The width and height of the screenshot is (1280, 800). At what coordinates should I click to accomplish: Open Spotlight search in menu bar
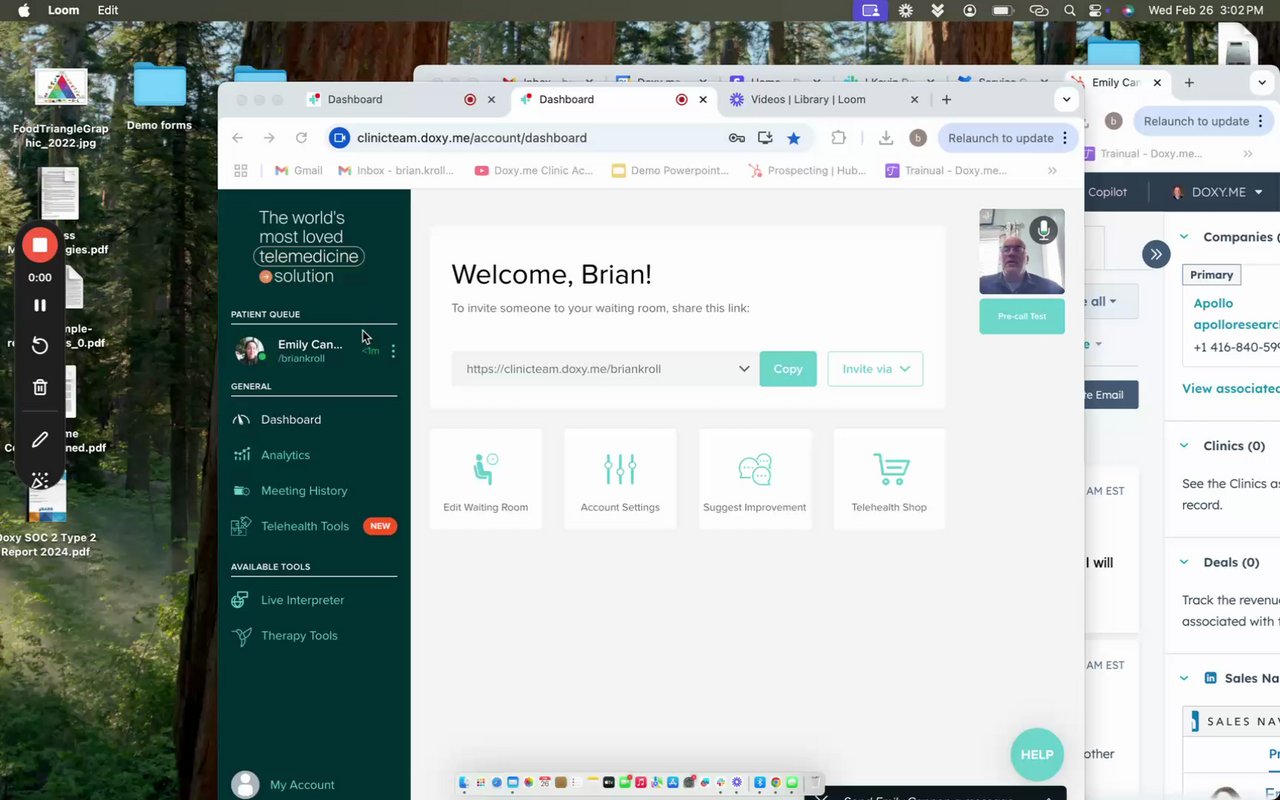(x=1070, y=10)
